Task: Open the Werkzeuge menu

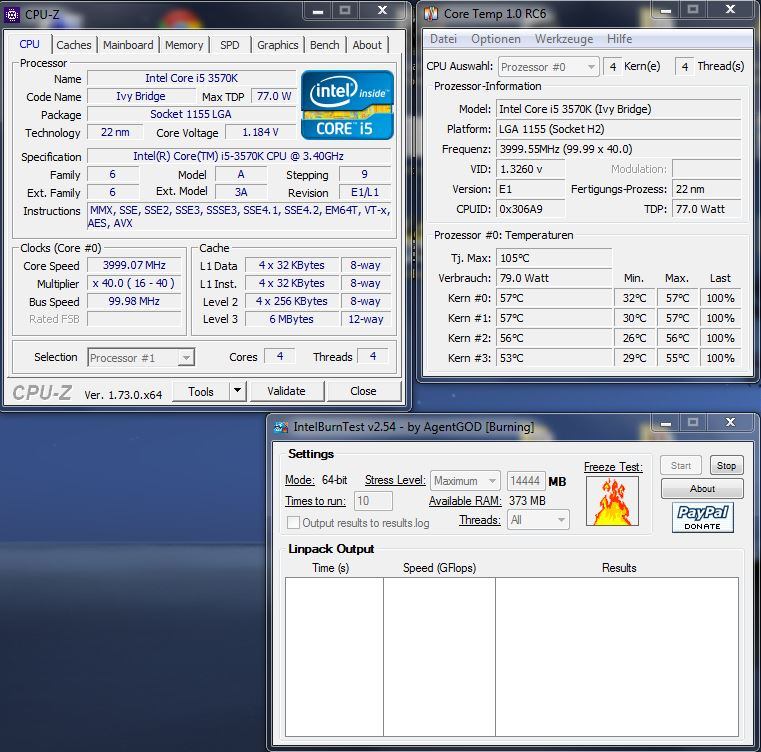Action: (563, 39)
